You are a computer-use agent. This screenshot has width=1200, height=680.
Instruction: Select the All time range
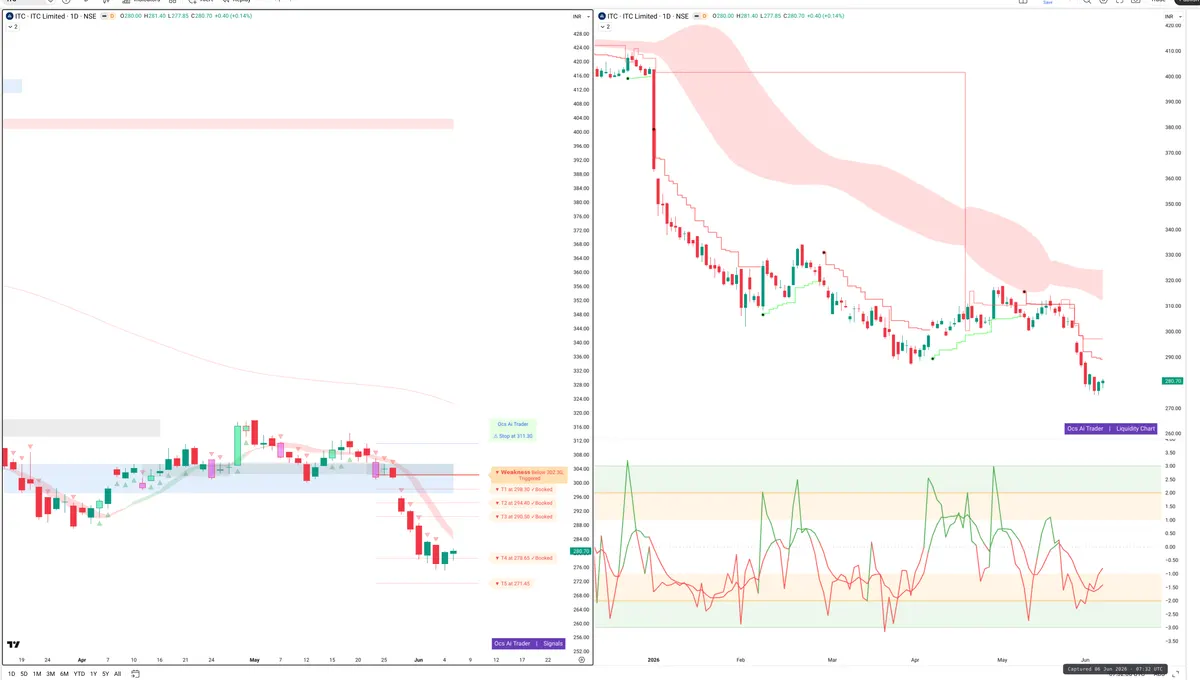pyautogui.click(x=117, y=674)
